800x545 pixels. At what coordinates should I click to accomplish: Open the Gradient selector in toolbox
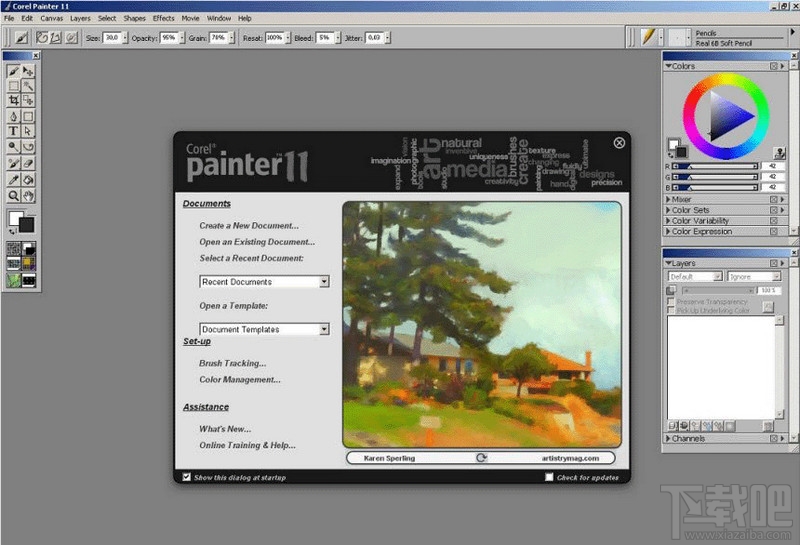click(29, 249)
